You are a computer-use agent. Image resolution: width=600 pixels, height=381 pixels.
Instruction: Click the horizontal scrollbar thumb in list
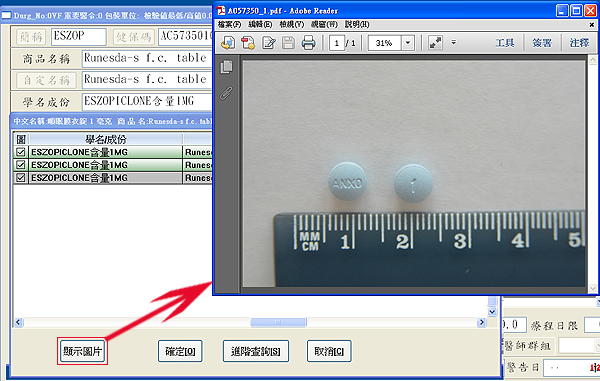(x=279, y=322)
